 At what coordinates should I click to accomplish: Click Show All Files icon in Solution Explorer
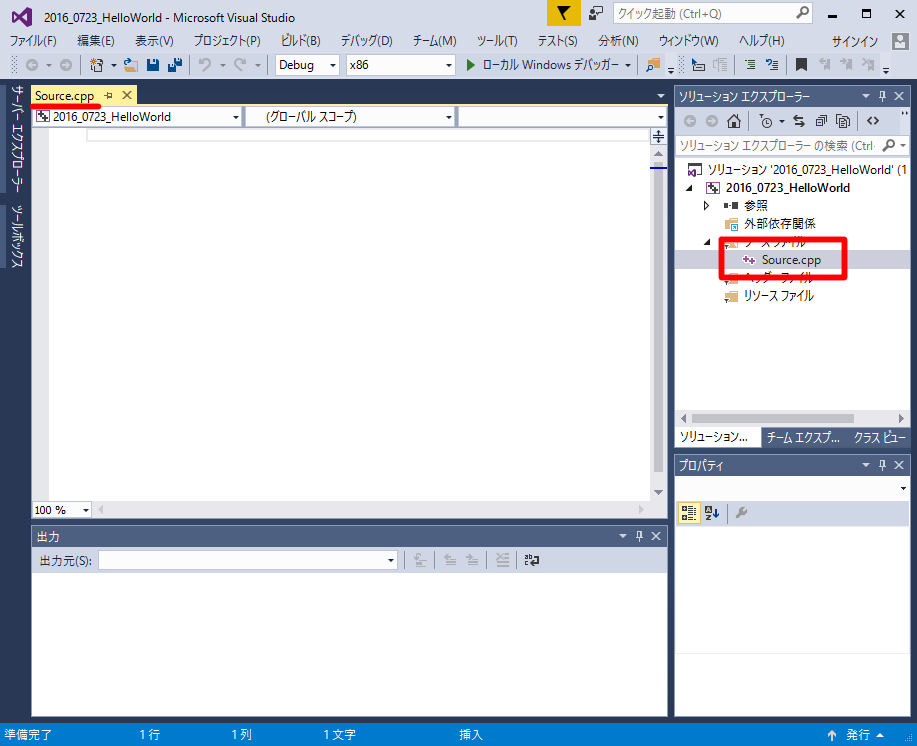point(843,121)
